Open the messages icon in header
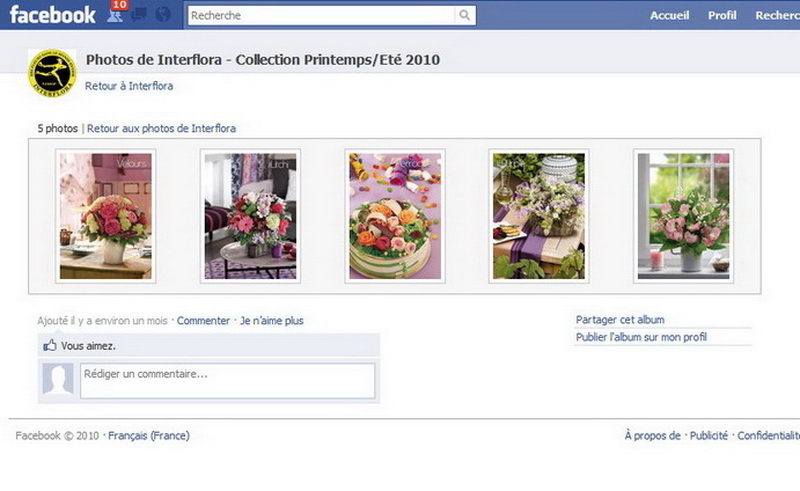Image resolution: width=800 pixels, height=491 pixels. pyautogui.click(x=138, y=15)
